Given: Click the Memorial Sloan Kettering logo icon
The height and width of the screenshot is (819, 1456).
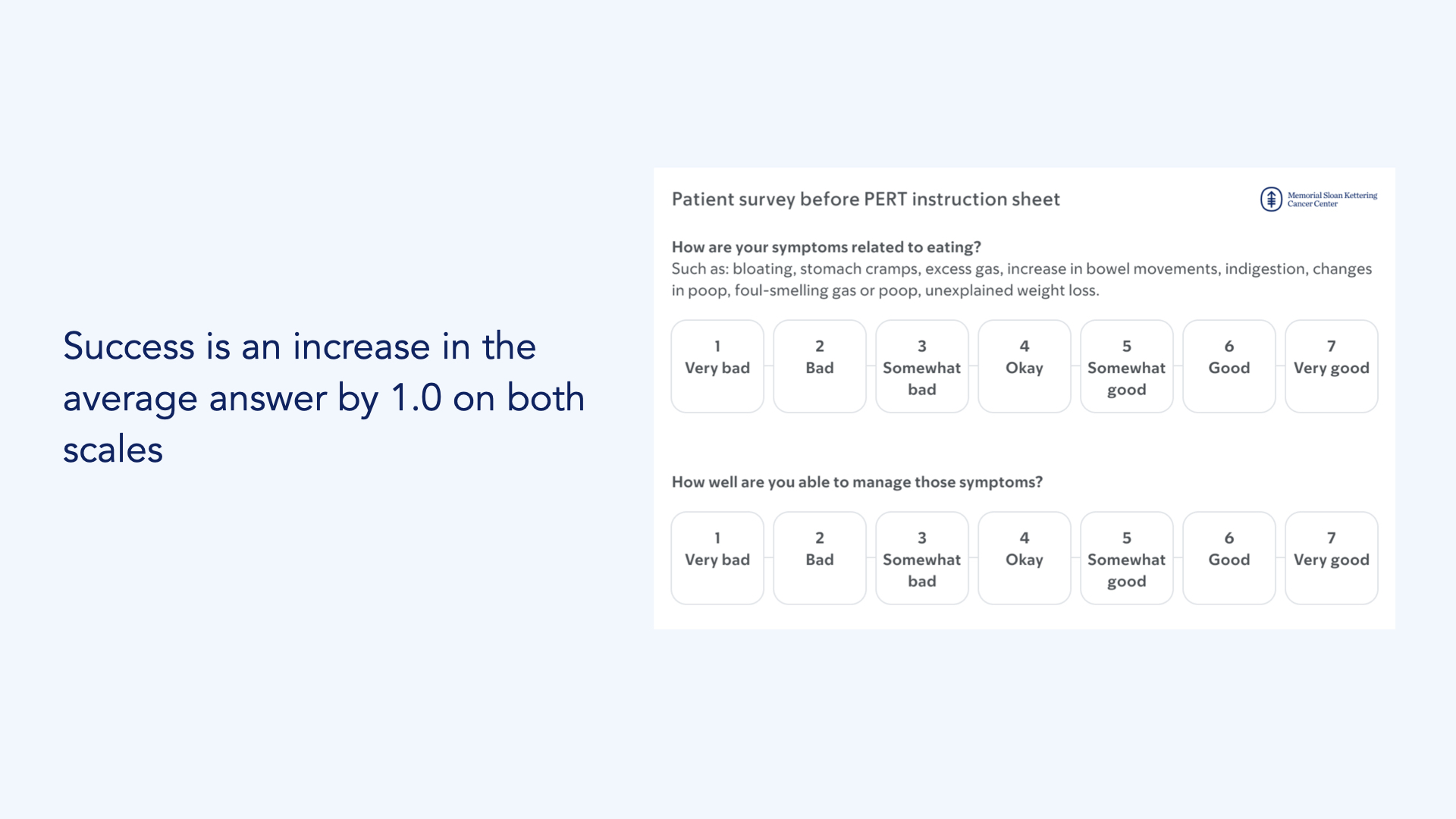Looking at the screenshot, I should 1271,199.
